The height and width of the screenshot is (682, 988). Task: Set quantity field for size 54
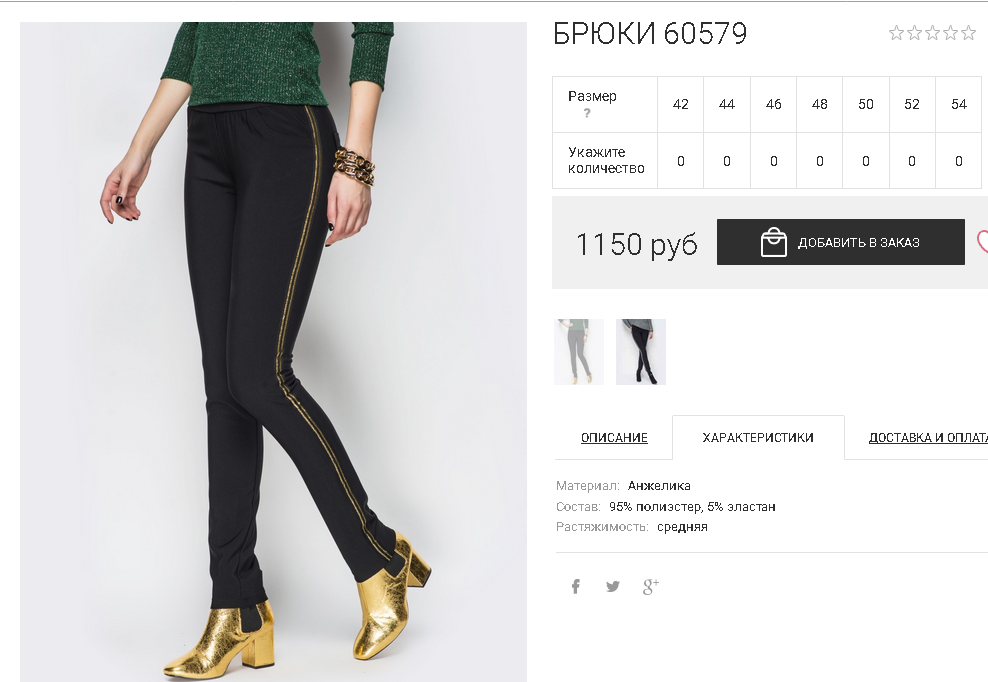coord(958,161)
